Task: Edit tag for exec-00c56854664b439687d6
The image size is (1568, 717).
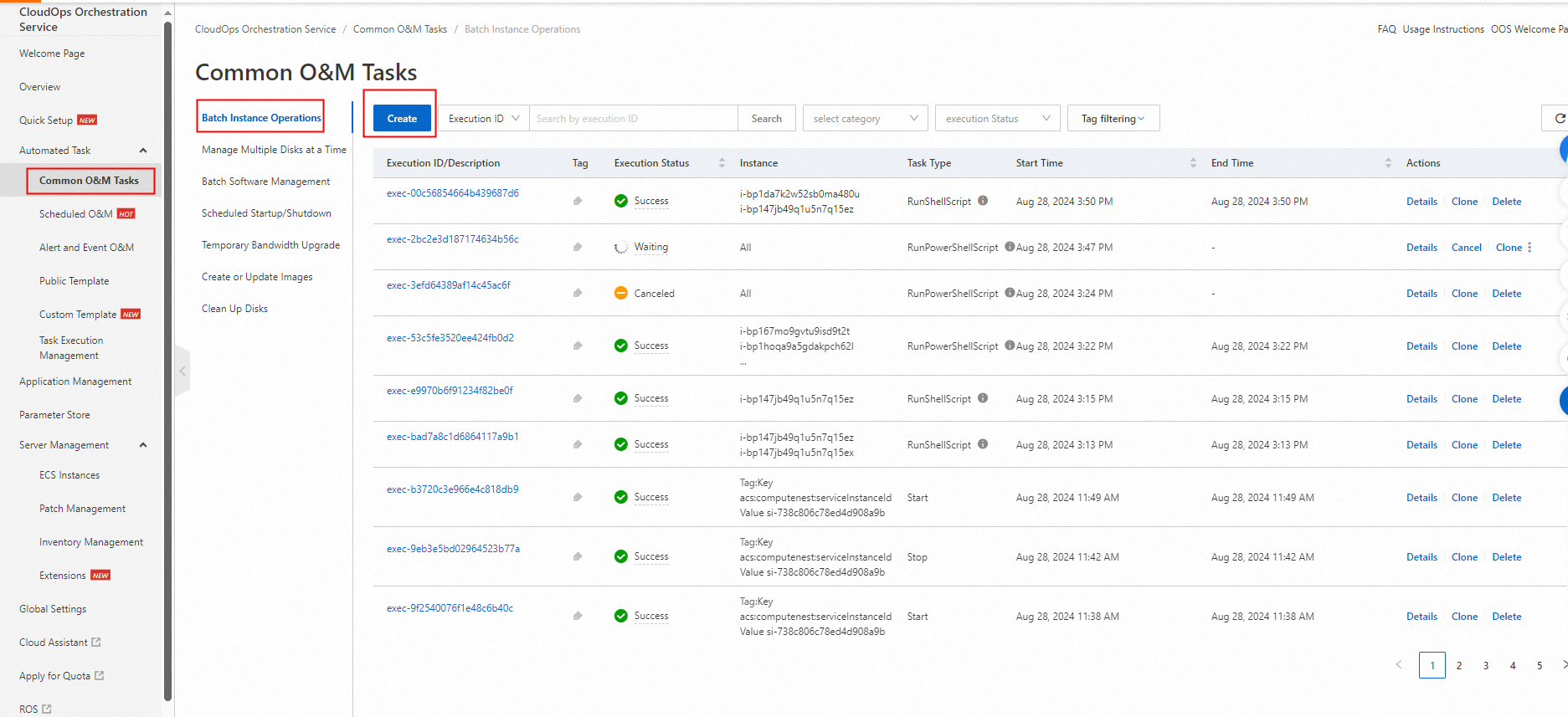Action: pos(578,201)
